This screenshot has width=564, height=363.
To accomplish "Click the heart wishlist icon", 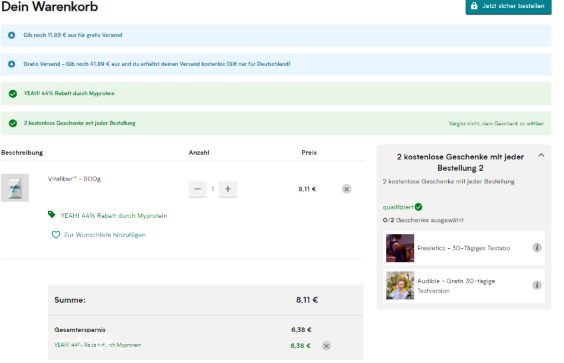I will tap(56, 235).
